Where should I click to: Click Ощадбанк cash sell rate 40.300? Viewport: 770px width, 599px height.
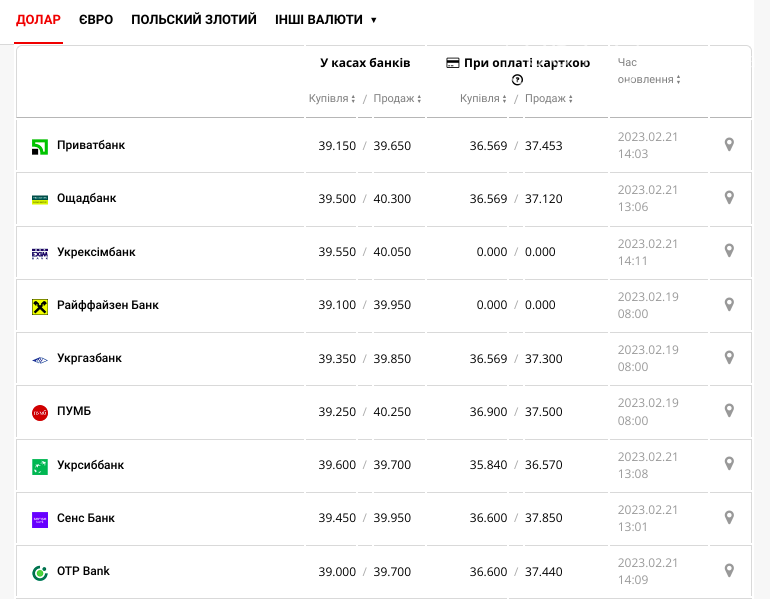pos(392,199)
